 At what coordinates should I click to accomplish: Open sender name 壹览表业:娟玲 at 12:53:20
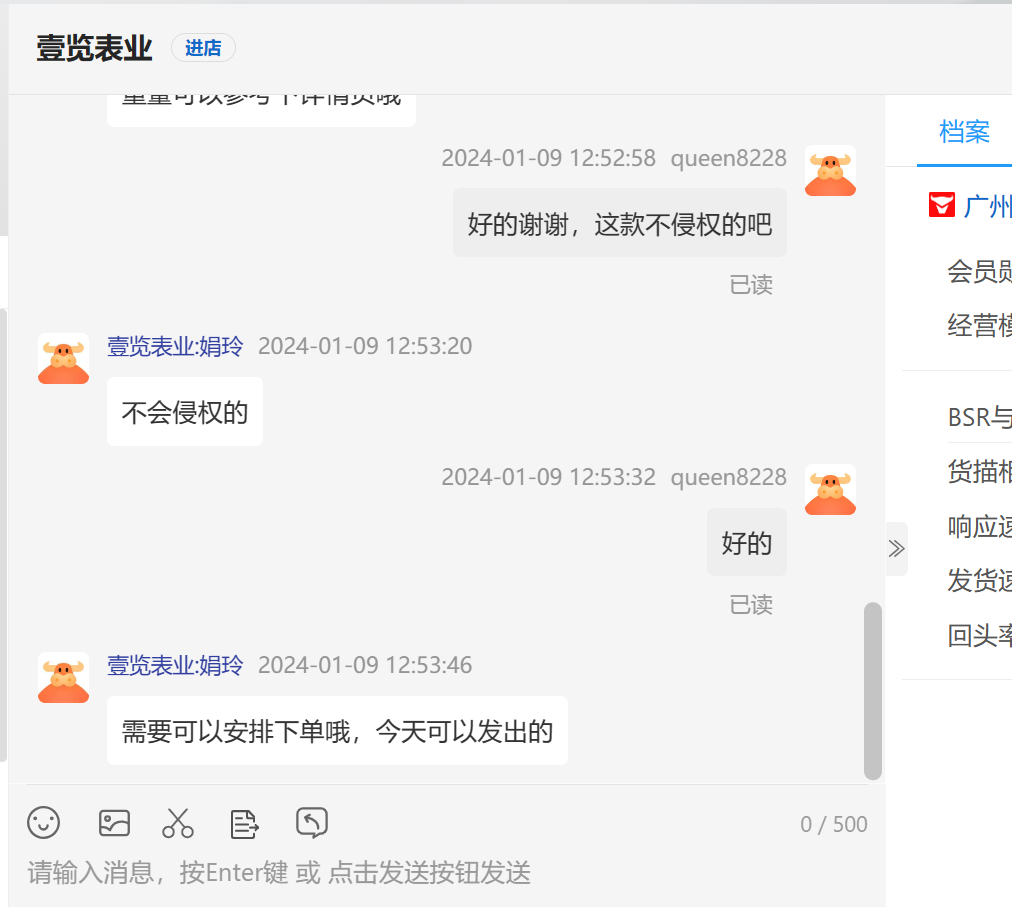click(x=175, y=346)
